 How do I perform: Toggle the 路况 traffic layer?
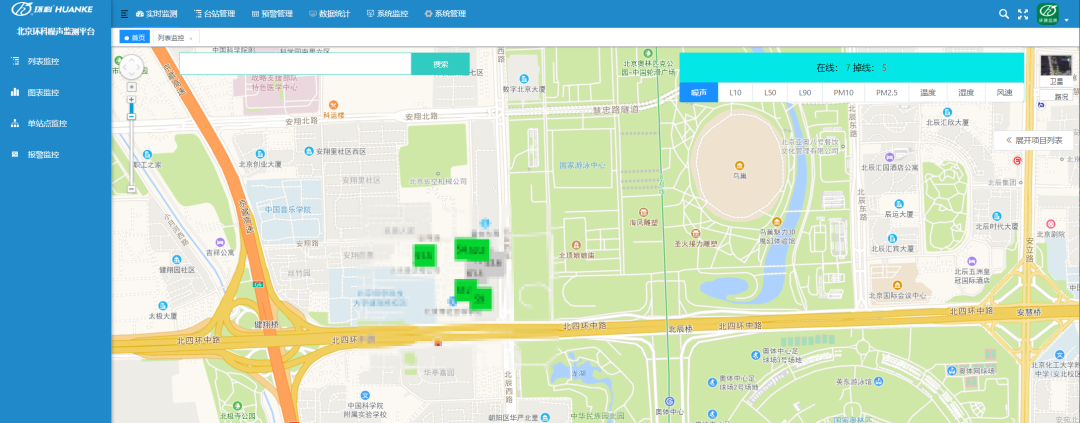(1059, 97)
